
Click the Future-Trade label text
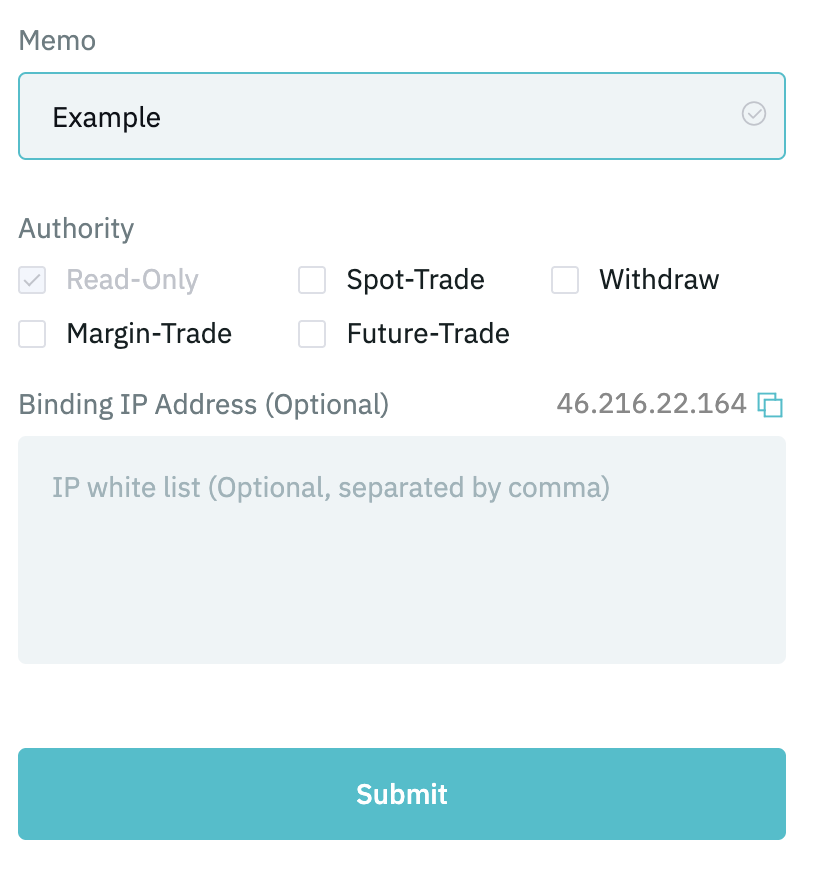pyautogui.click(x=428, y=334)
